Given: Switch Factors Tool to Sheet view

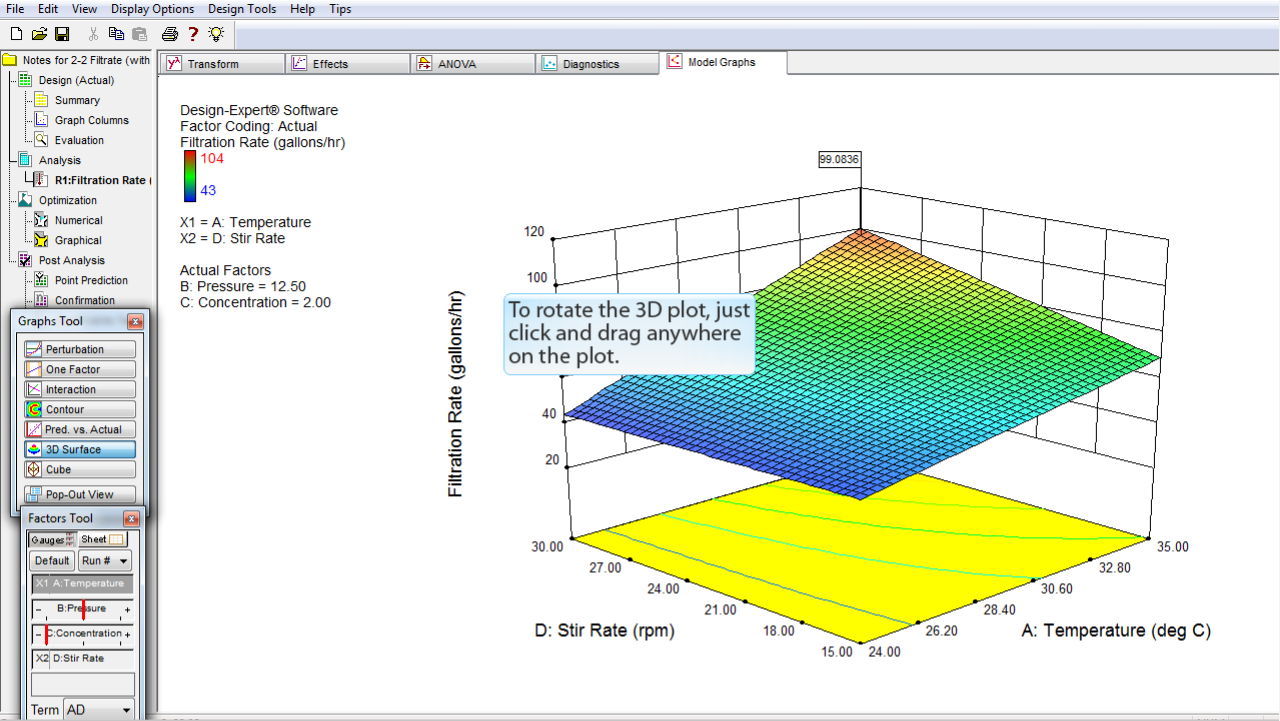Looking at the screenshot, I should pyautogui.click(x=103, y=539).
